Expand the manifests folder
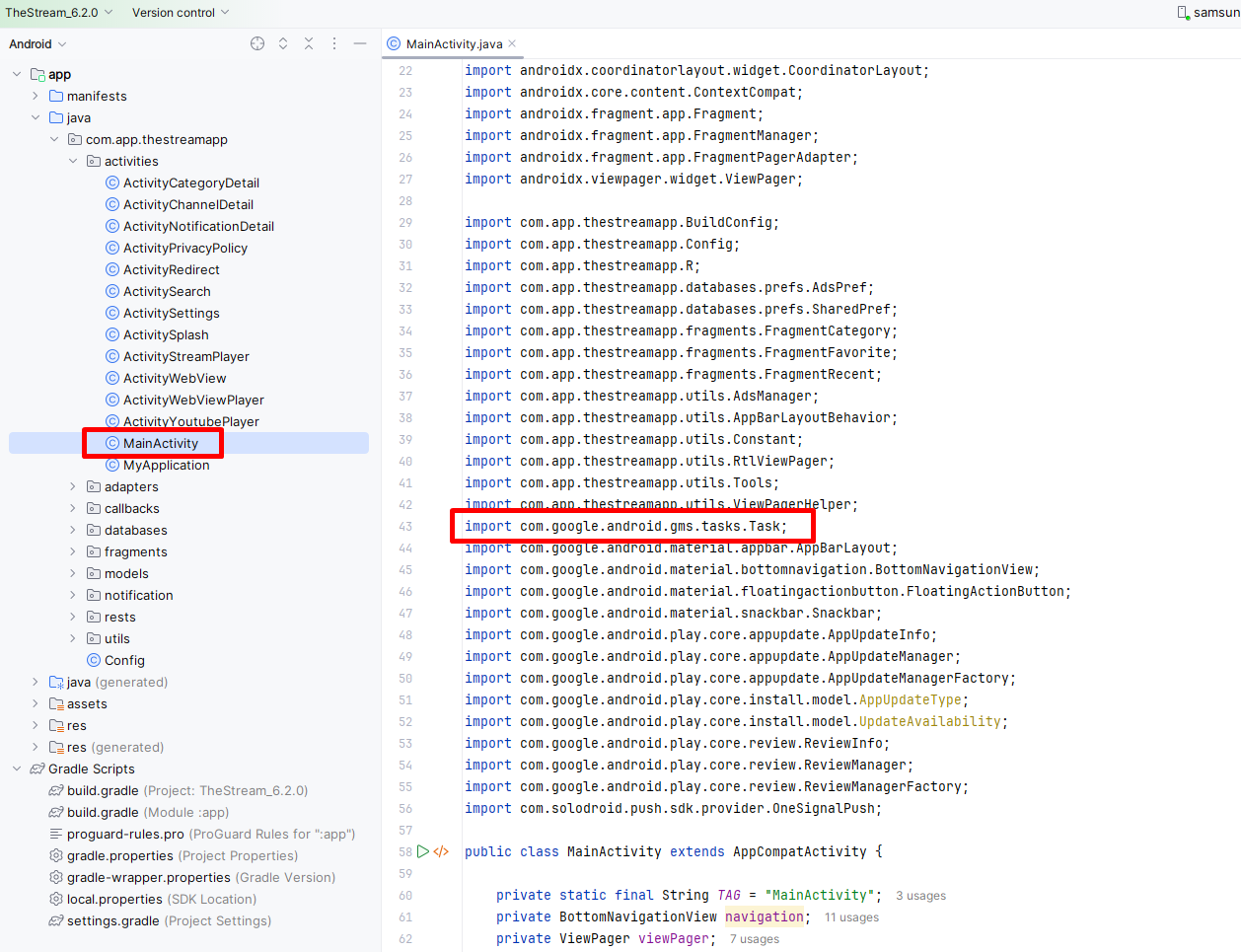The width and height of the screenshot is (1241, 952). (x=36, y=96)
